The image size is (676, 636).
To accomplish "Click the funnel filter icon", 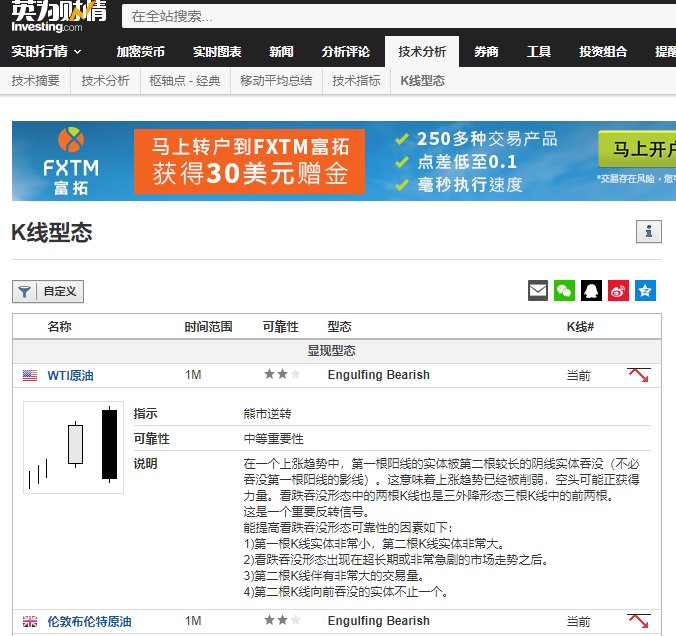I will [x=25, y=292].
